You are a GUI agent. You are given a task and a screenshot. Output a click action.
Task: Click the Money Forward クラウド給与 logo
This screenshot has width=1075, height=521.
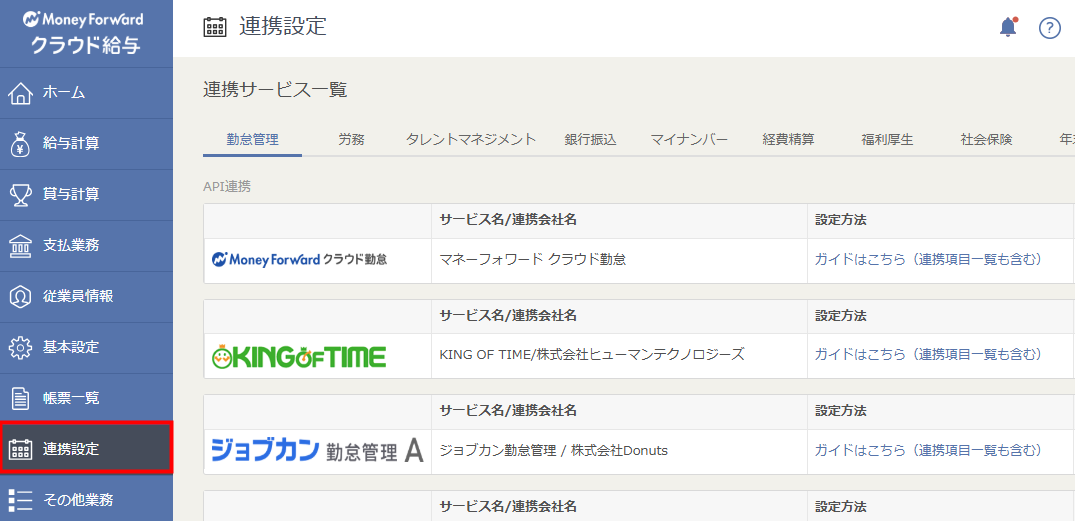point(86,32)
